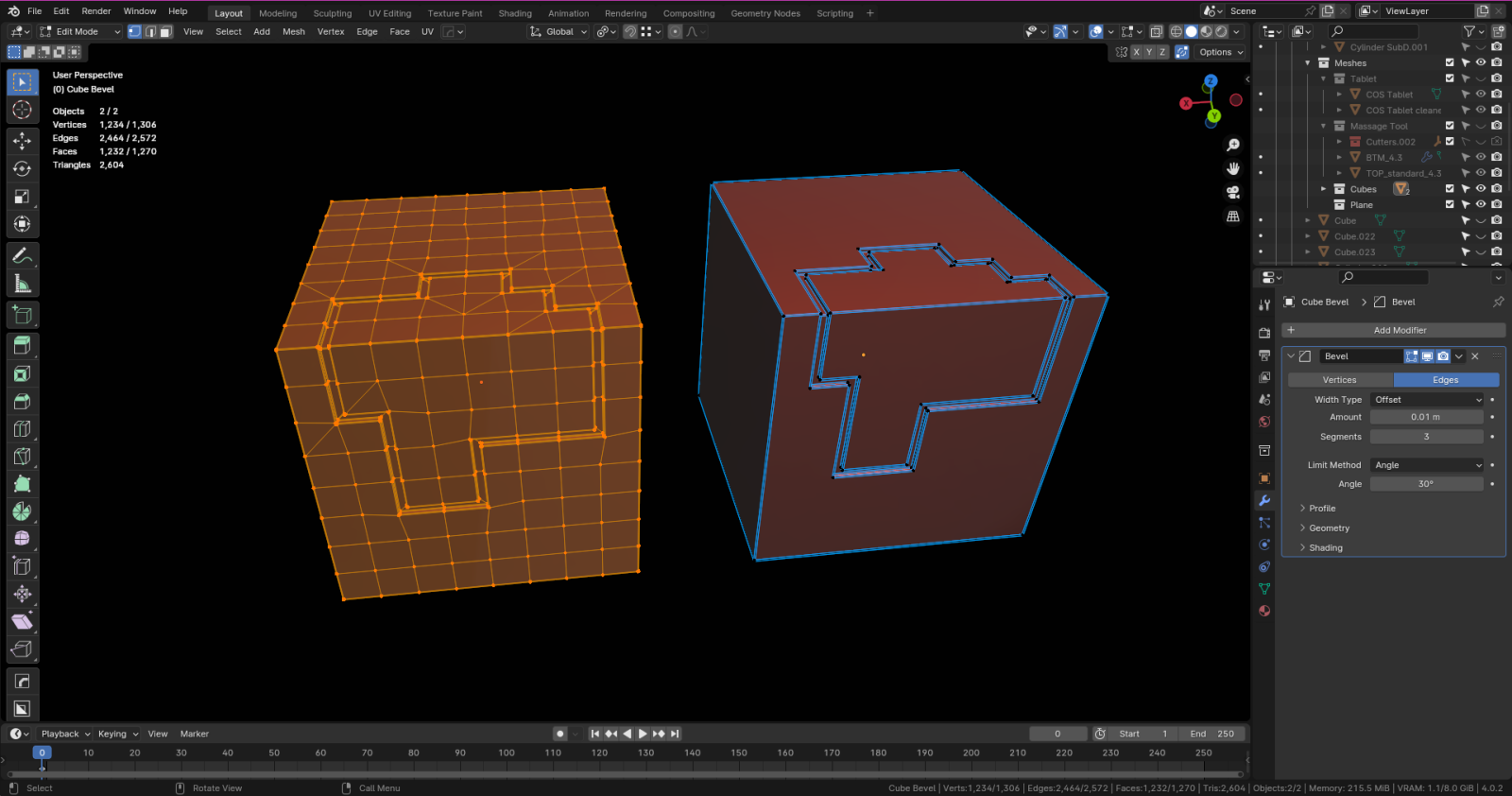
Task: Uncheck the Meshes collection checkbox
Action: (x=1450, y=63)
